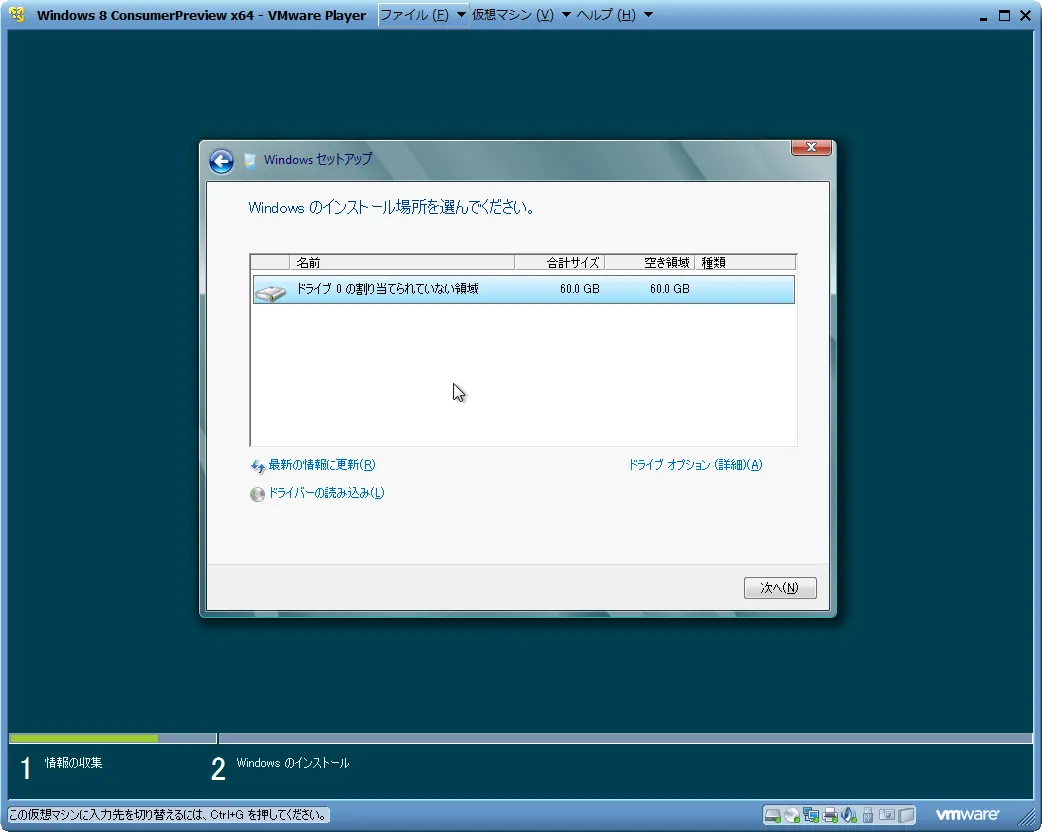
Task: Click the ドライバーの読み込み(L) link
Action: 326,493
